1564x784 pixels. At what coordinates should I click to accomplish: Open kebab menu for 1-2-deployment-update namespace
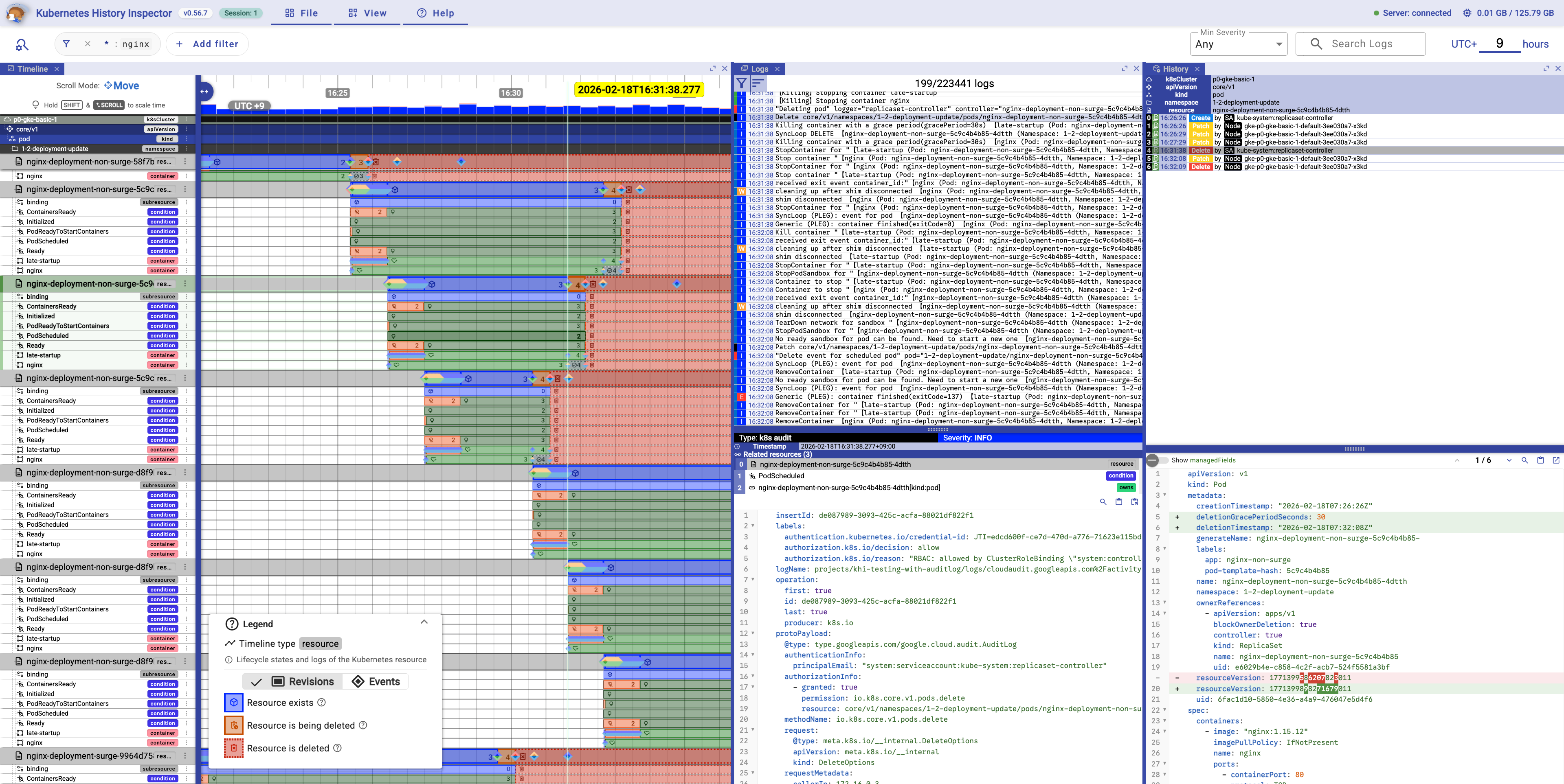187,149
